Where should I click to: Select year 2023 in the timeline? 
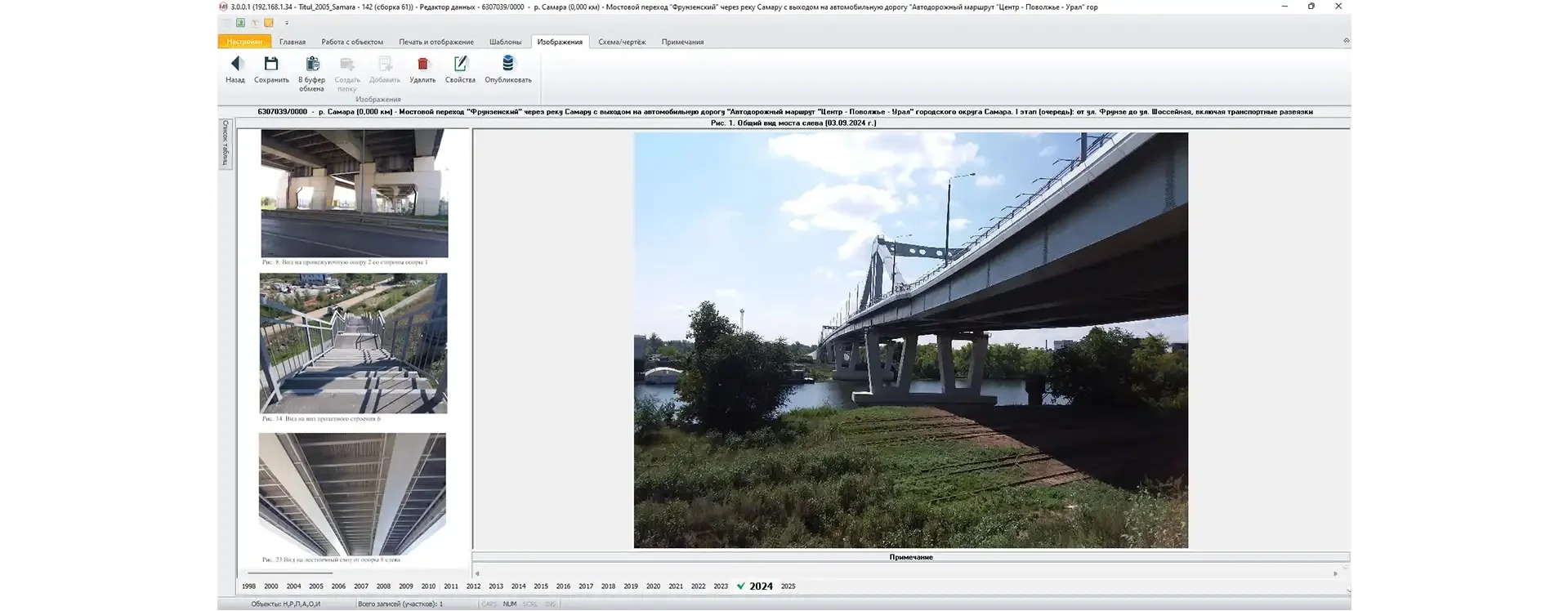tap(720, 586)
